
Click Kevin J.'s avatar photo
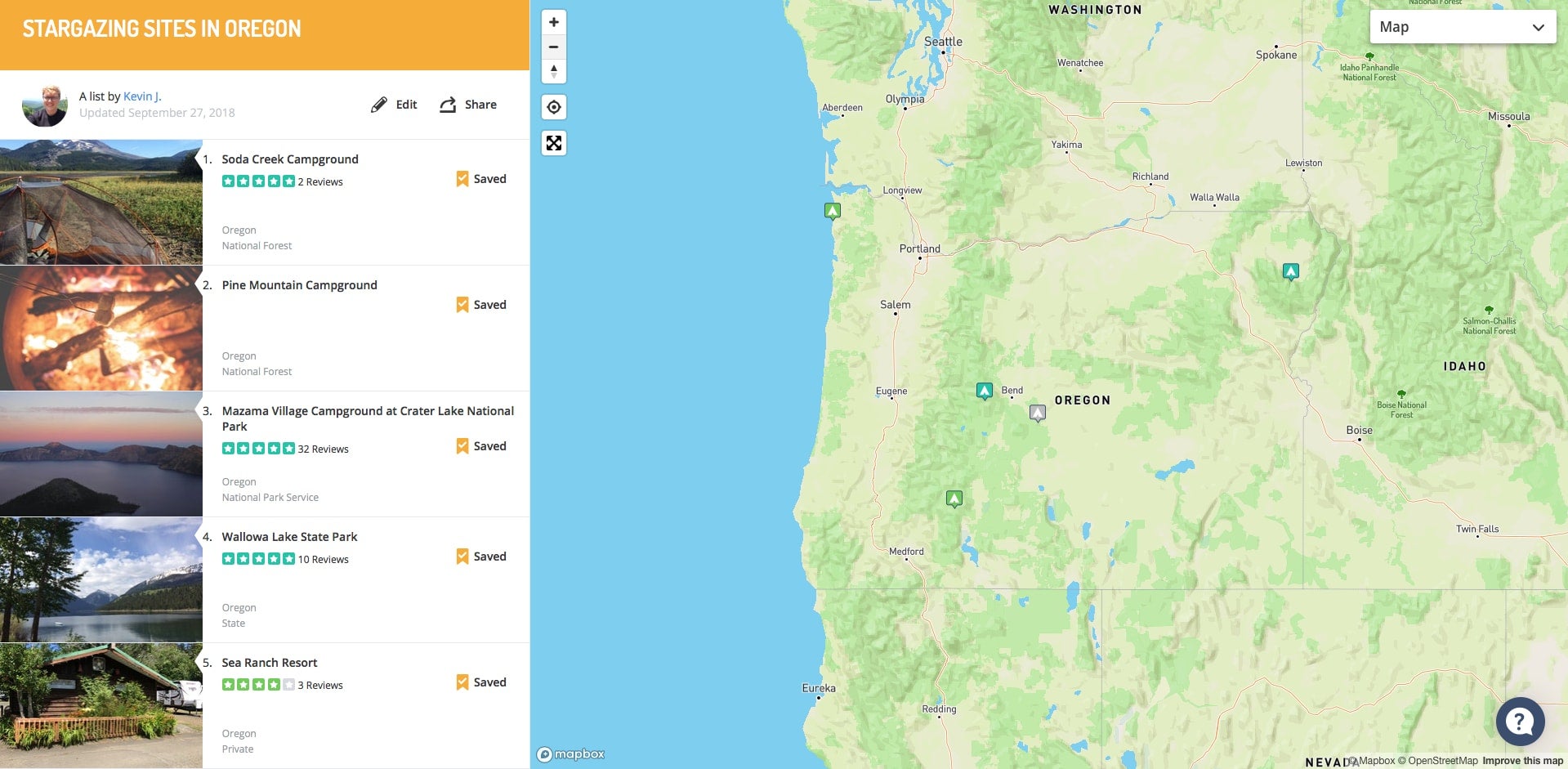point(44,105)
